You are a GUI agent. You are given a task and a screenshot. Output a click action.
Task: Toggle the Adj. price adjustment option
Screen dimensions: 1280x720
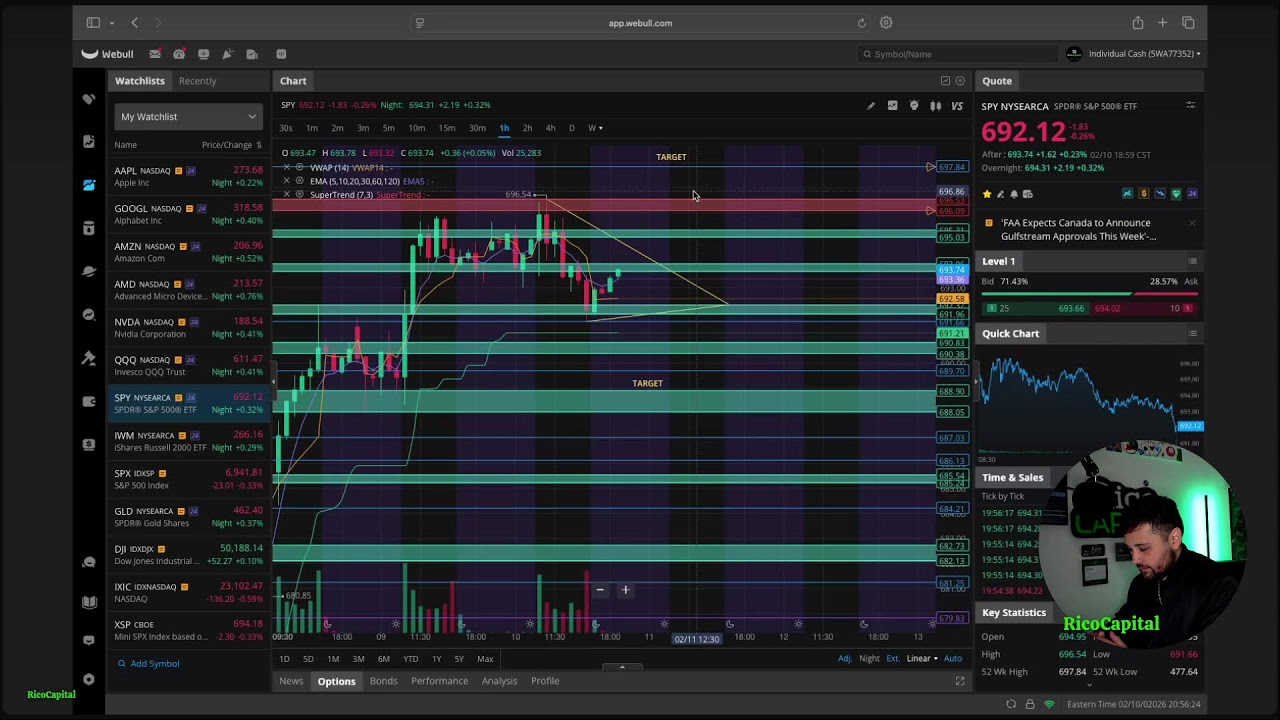[845, 659]
